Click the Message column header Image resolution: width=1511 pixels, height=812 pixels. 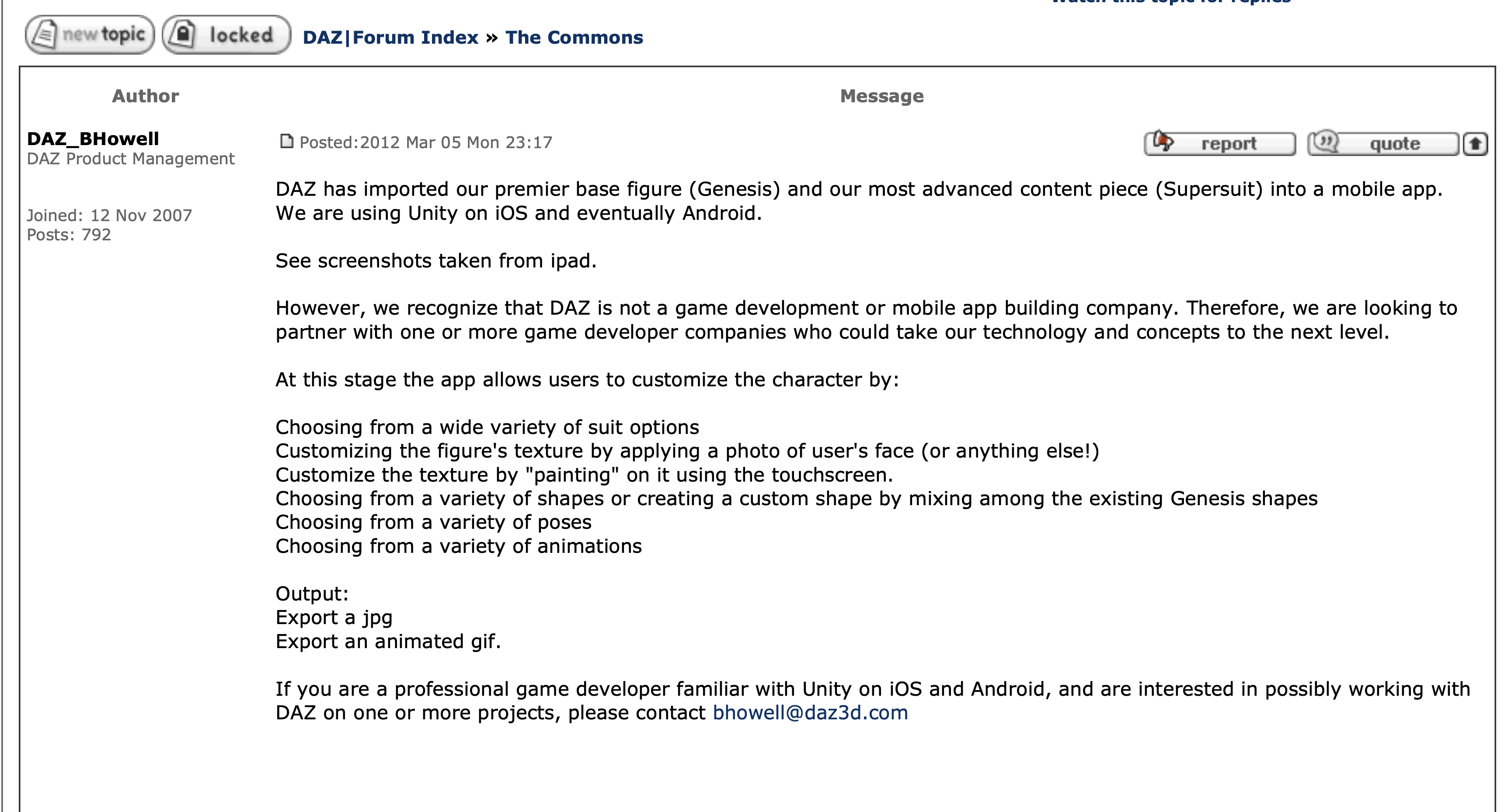click(x=881, y=96)
